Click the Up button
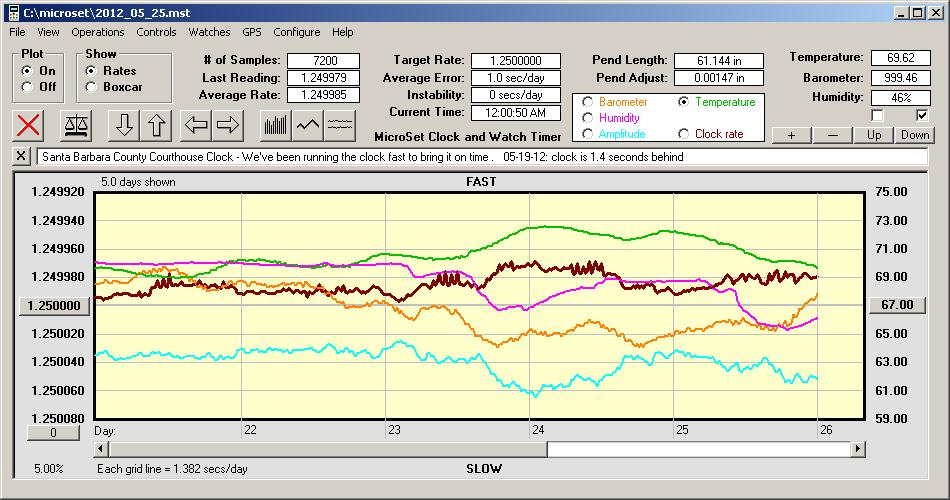 [x=874, y=135]
